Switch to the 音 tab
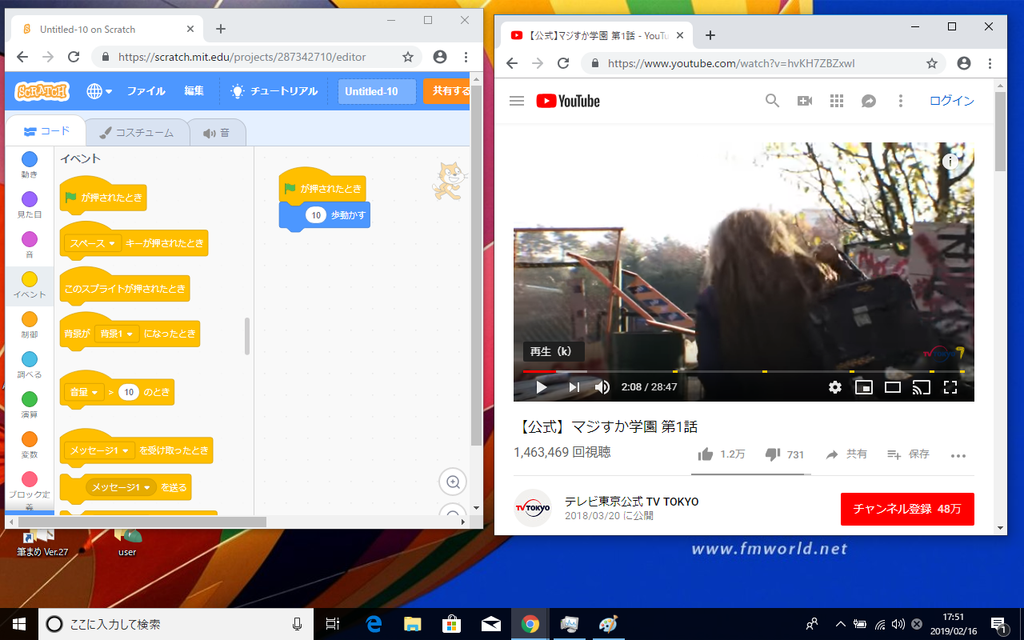 pyautogui.click(x=217, y=133)
